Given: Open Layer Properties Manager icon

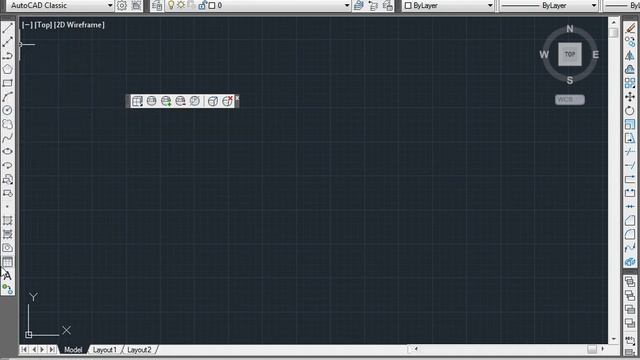Looking at the screenshot, I should (x=157, y=6).
